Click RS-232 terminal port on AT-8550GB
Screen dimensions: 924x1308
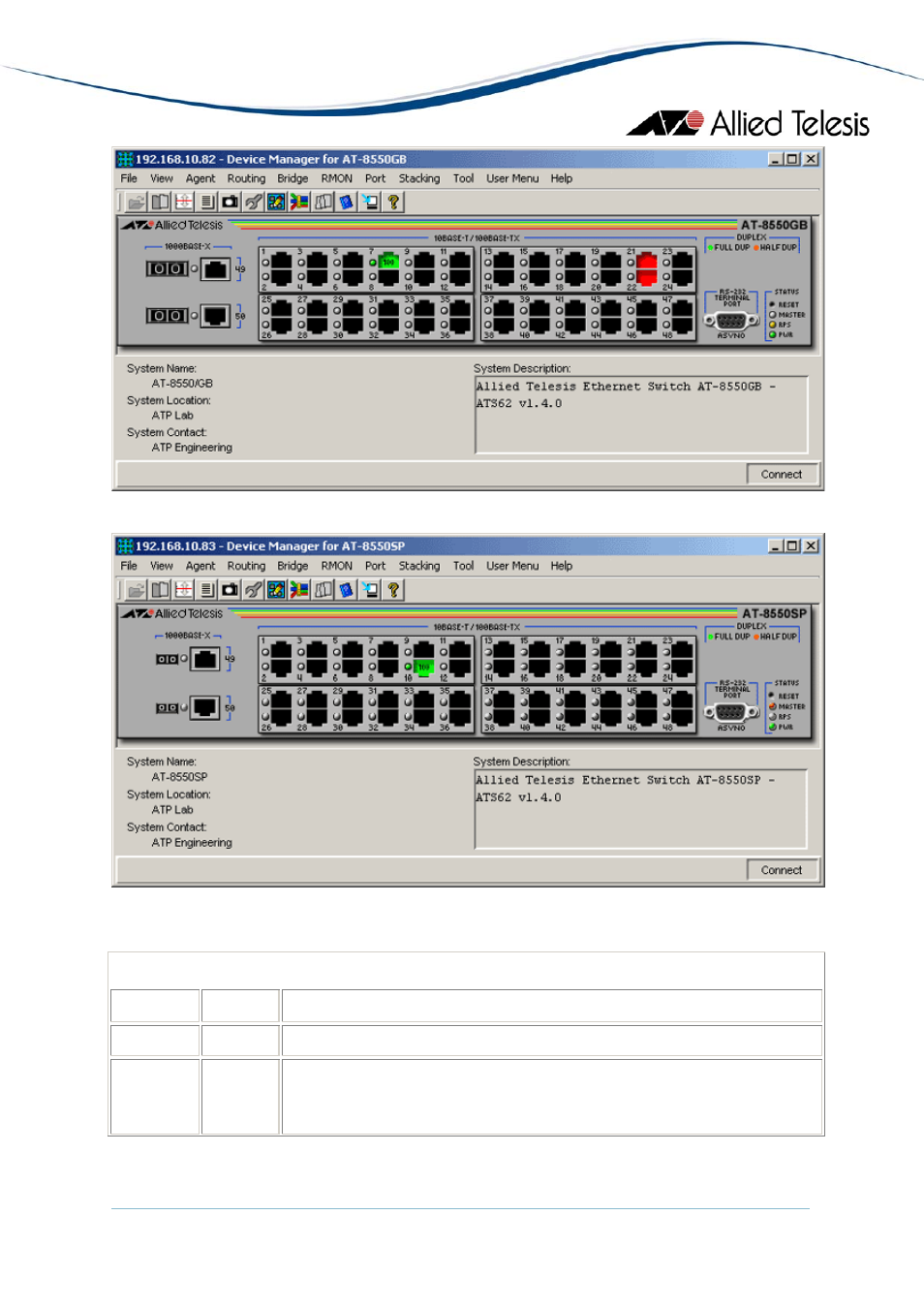pos(731,321)
